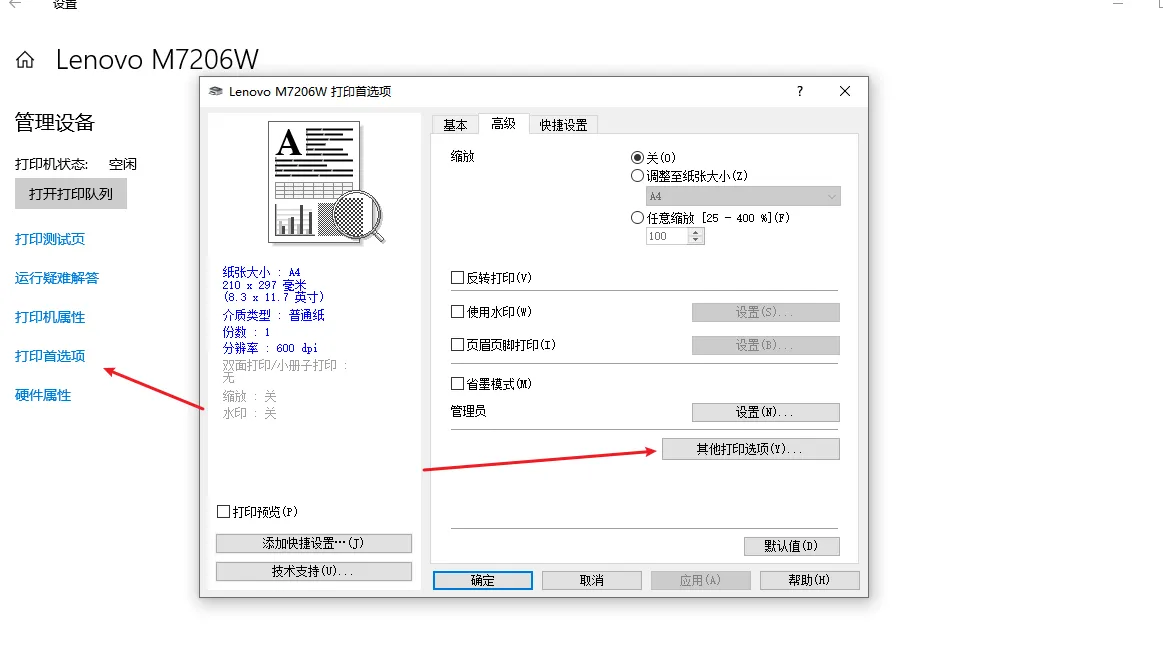Open the 打印测试页 link
The height and width of the screenshot is (654, 1163).
coord(50,240)
